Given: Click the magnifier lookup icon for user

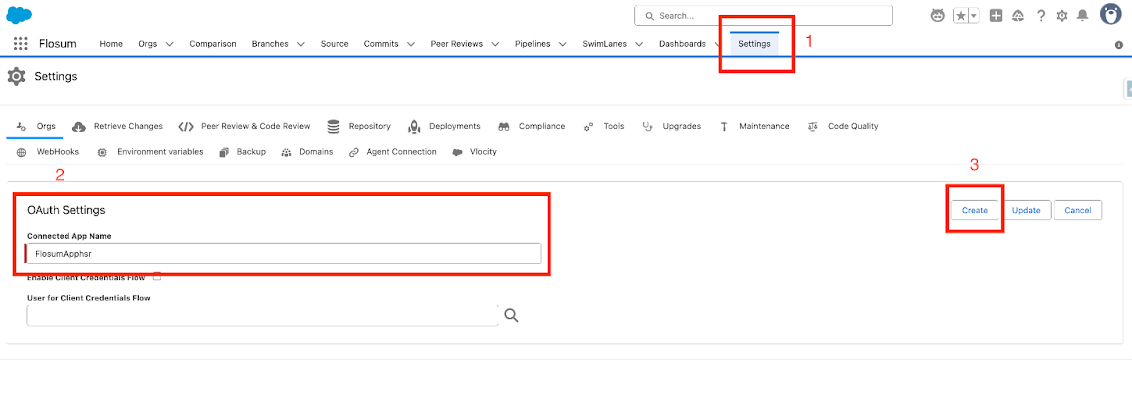Looking at the screenshot, I should point(511,315).
